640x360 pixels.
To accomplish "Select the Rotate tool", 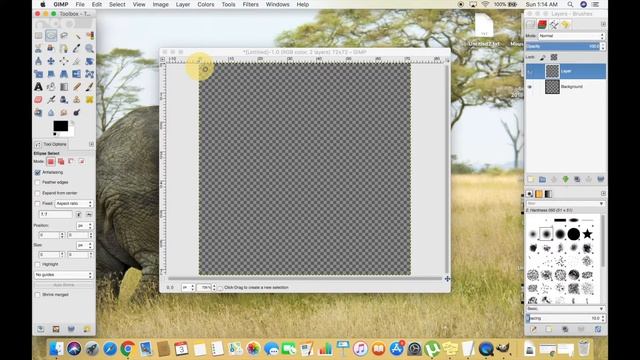I will coord(89,61).
